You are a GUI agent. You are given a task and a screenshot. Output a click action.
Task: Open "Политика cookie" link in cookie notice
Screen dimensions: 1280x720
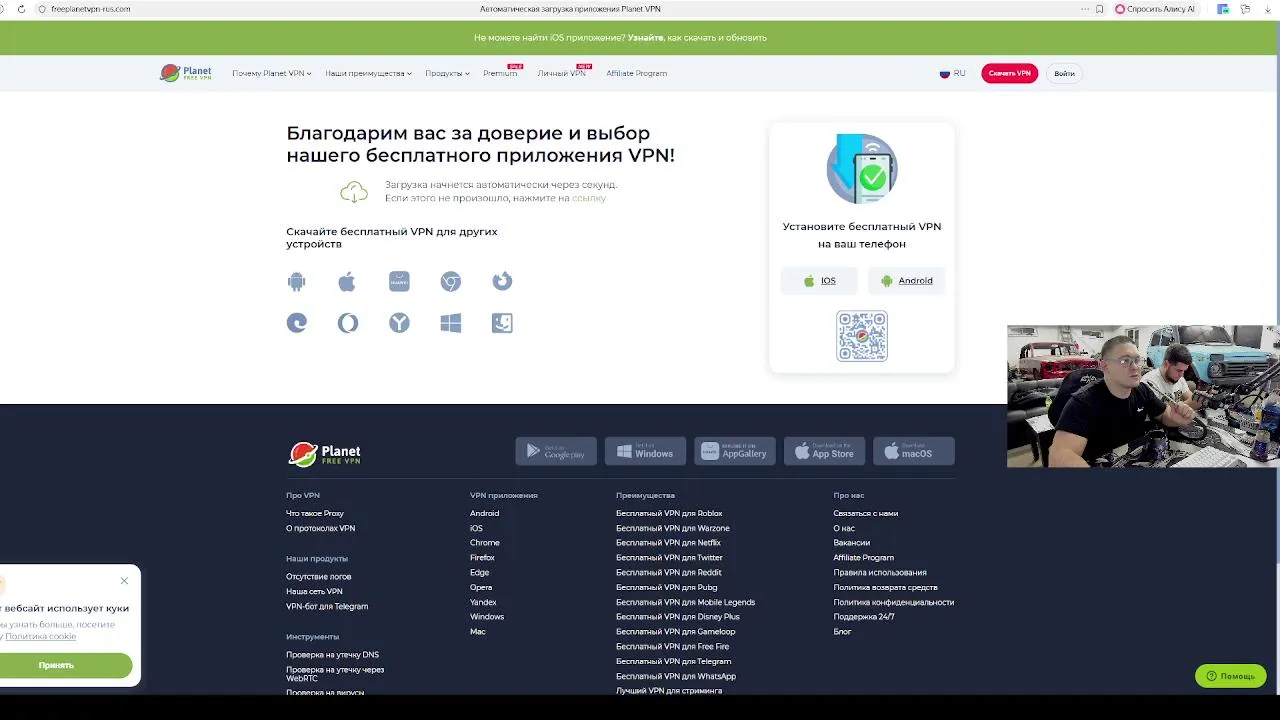pos(40,636)
